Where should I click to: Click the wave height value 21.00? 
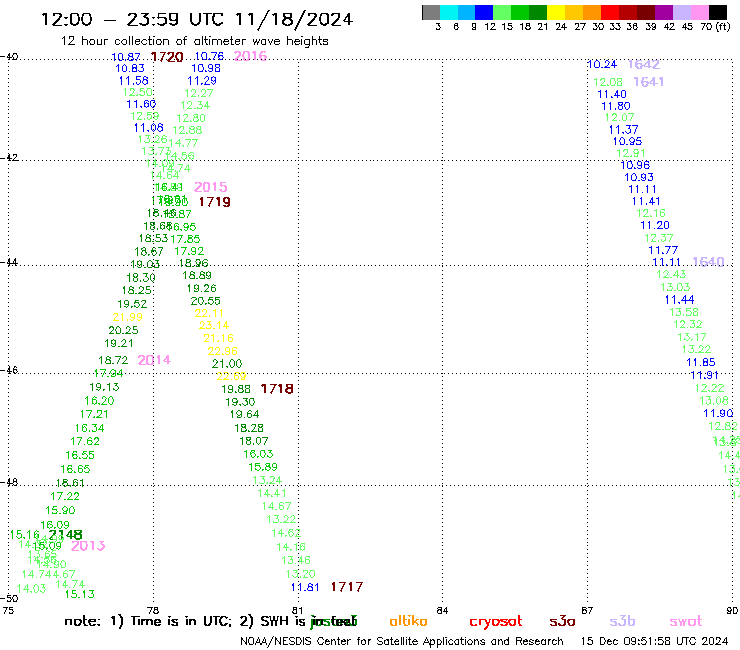point(227,363)
